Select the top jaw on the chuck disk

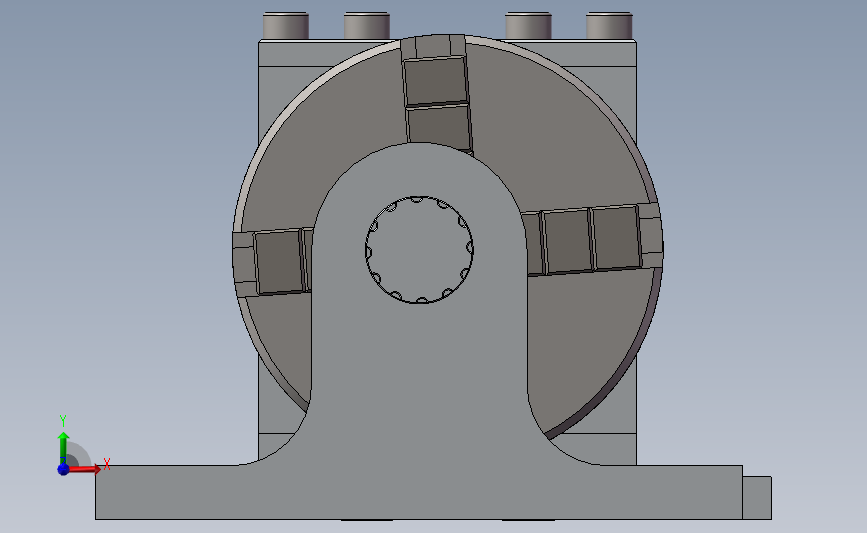coord(436,93)
